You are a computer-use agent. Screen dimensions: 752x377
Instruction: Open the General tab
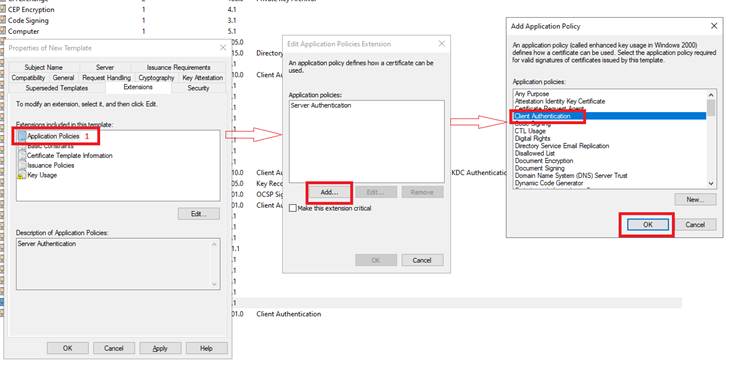(63, 77)
